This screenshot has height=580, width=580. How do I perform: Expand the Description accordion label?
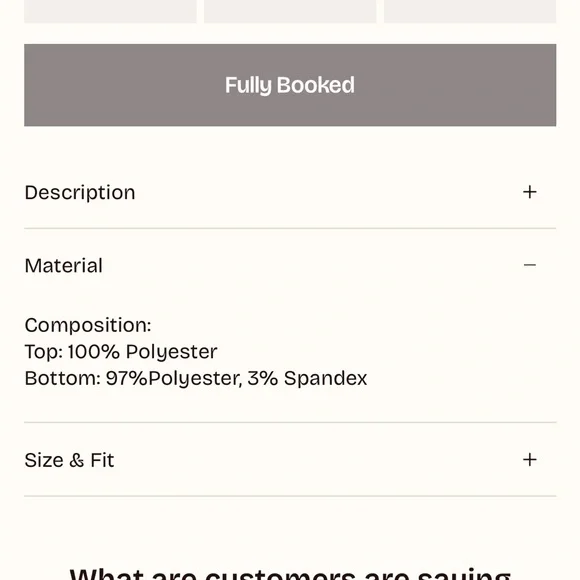coord(80,192)
